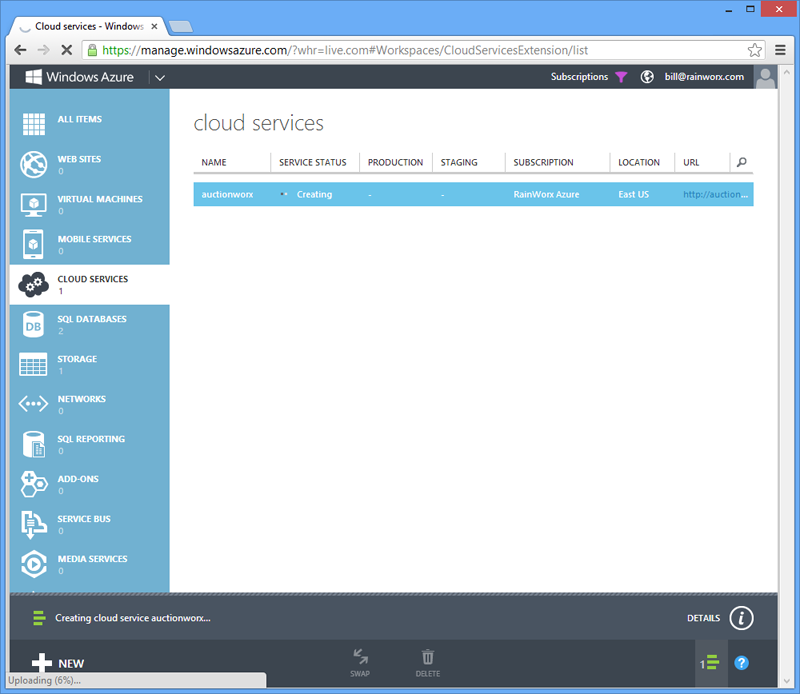Viewport: 800px width, 694px height.
Task: Sort by the Service Status column
Action: tap(313, 162)
